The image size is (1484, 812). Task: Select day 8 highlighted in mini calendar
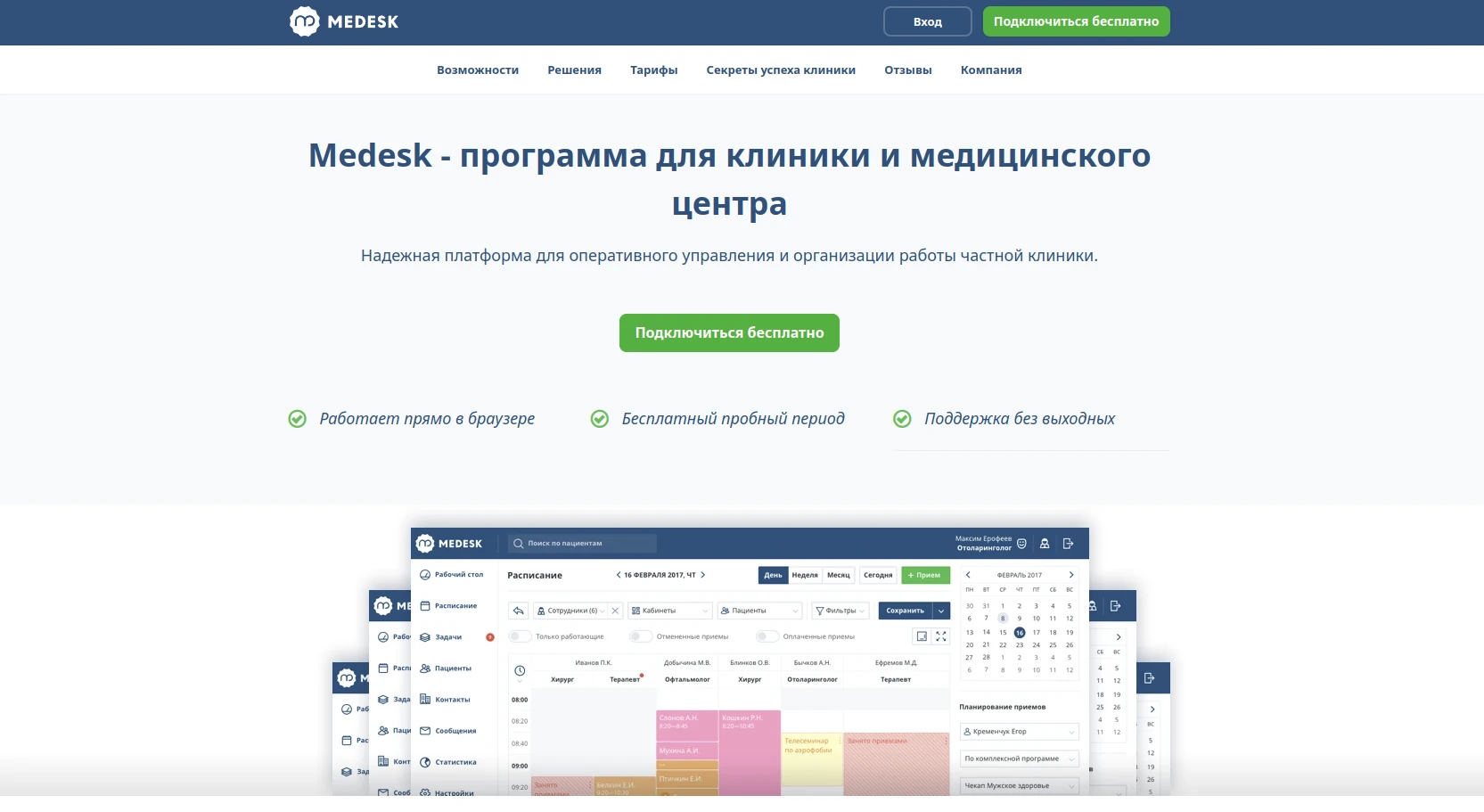tap(1003, 618)
